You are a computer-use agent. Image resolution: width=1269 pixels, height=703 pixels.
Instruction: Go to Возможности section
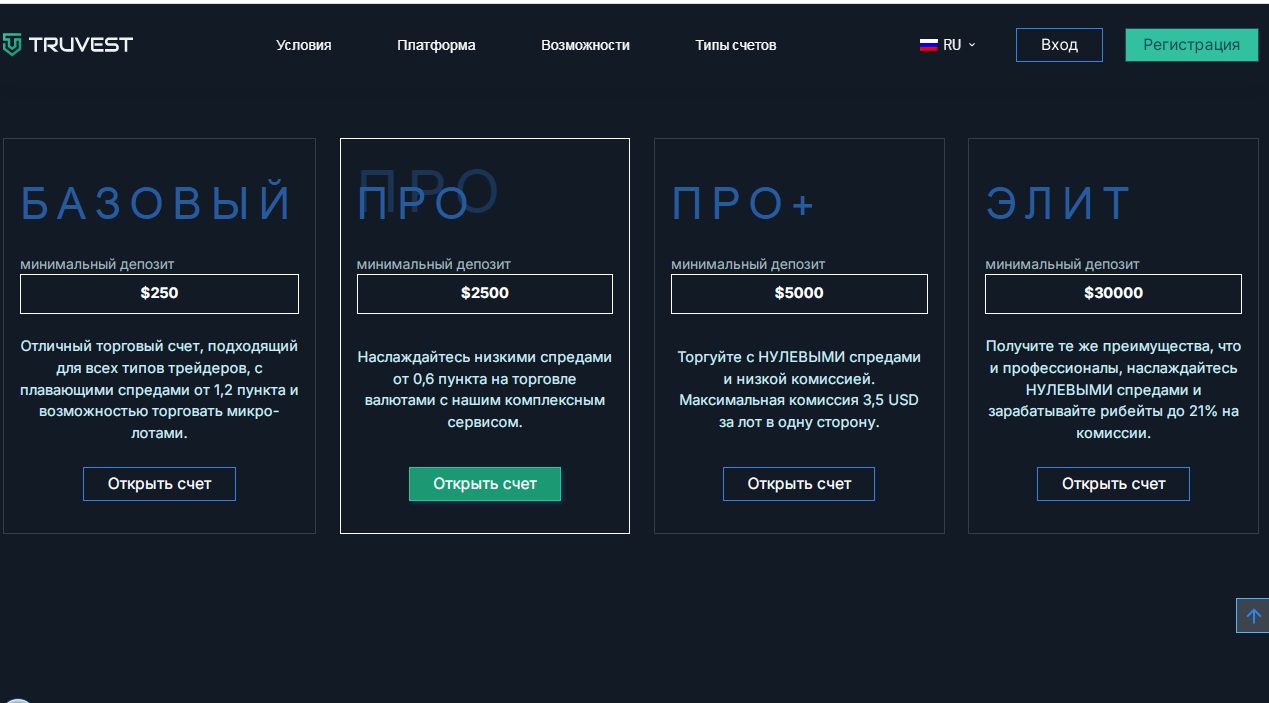586,45
